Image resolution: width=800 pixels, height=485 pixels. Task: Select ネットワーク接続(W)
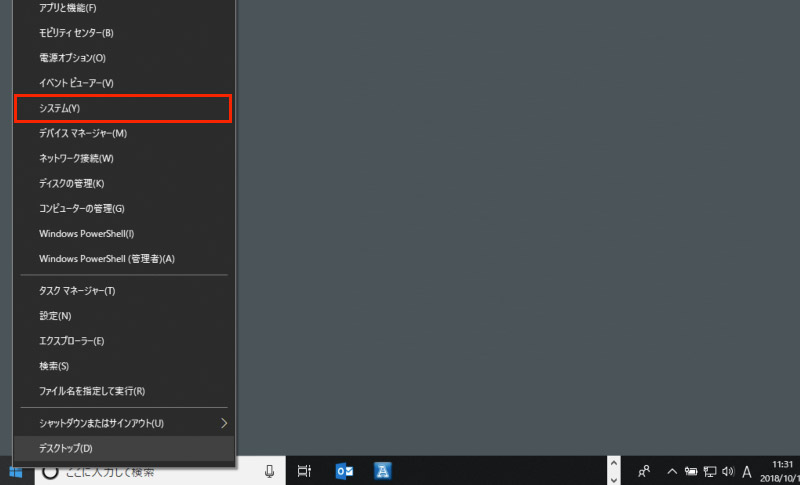pyautogui.click(x=124, y=158)
